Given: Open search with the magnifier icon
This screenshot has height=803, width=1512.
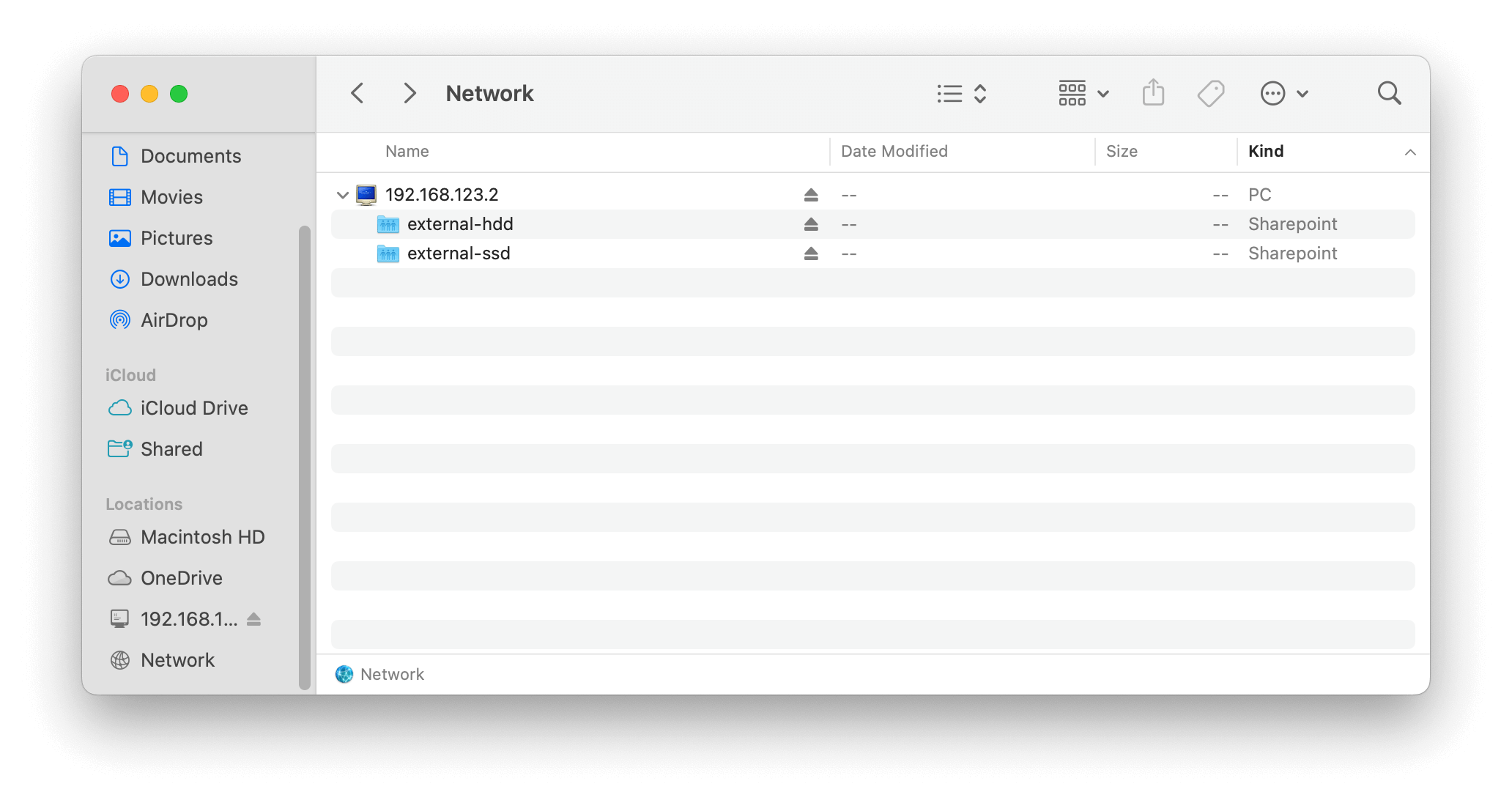Looking at the screenshot, I should coord(1389,93).
